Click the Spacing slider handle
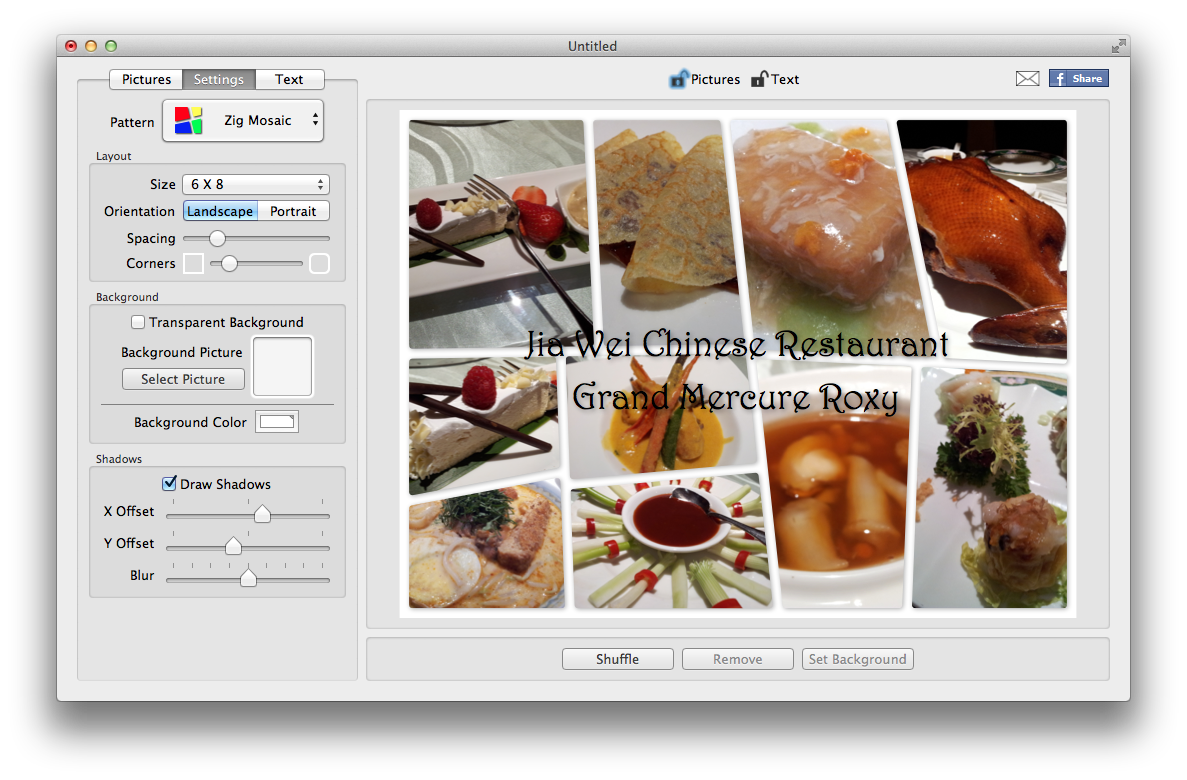The width and height of the screenshot is (1187, 780). click(217, 239)
